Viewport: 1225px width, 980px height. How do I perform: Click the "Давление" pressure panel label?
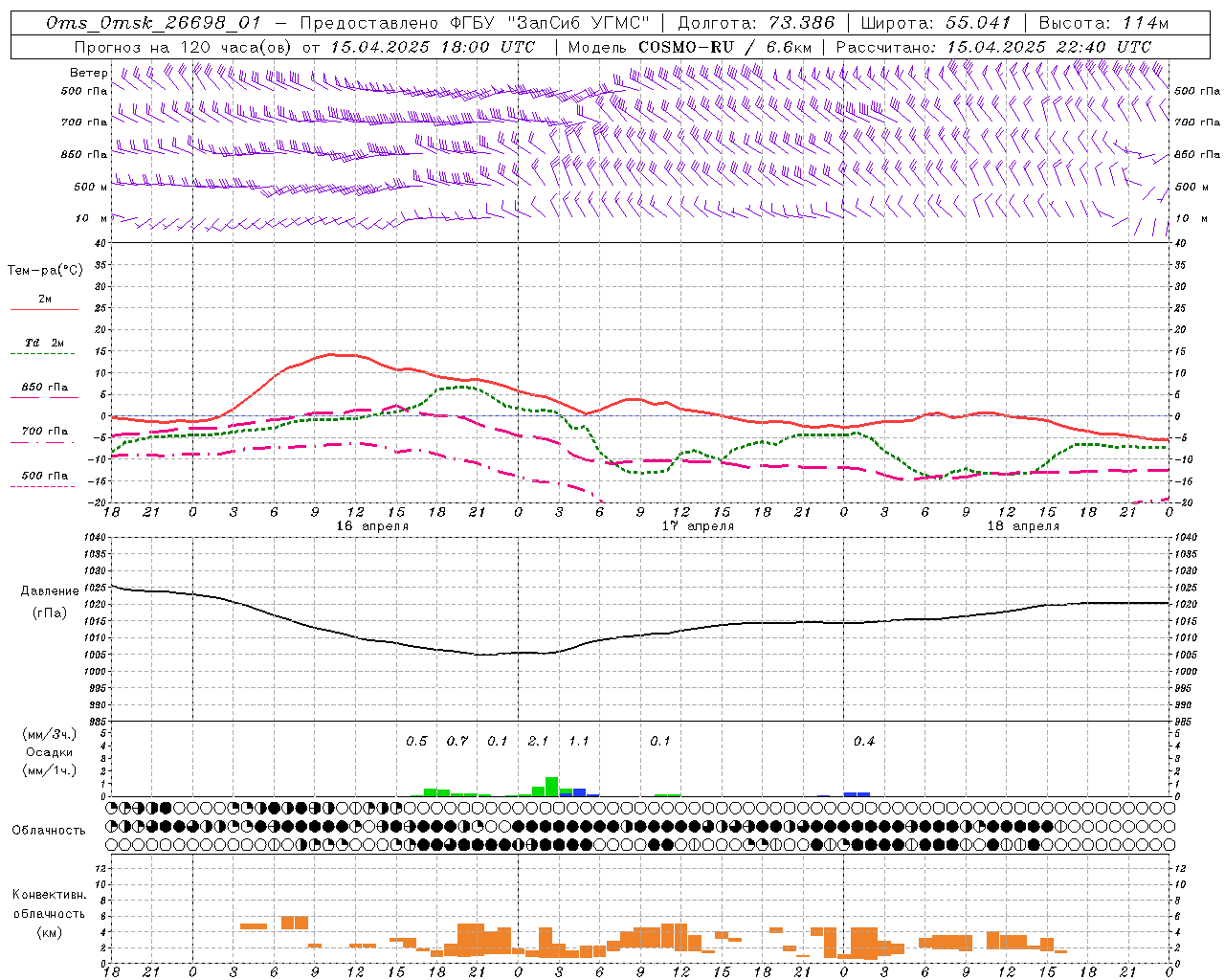(50, 591)
